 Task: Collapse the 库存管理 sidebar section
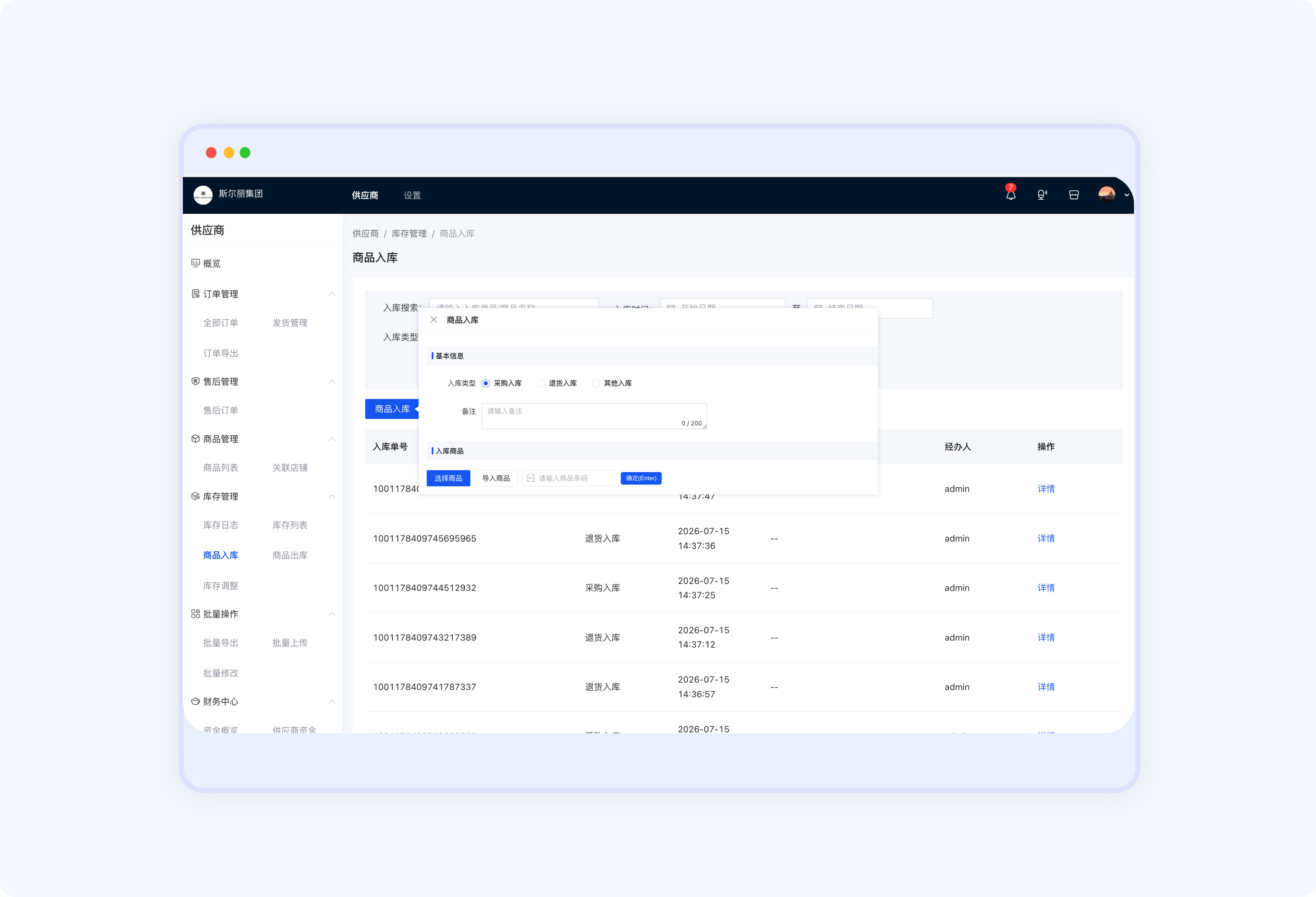[x=332, y=497]
